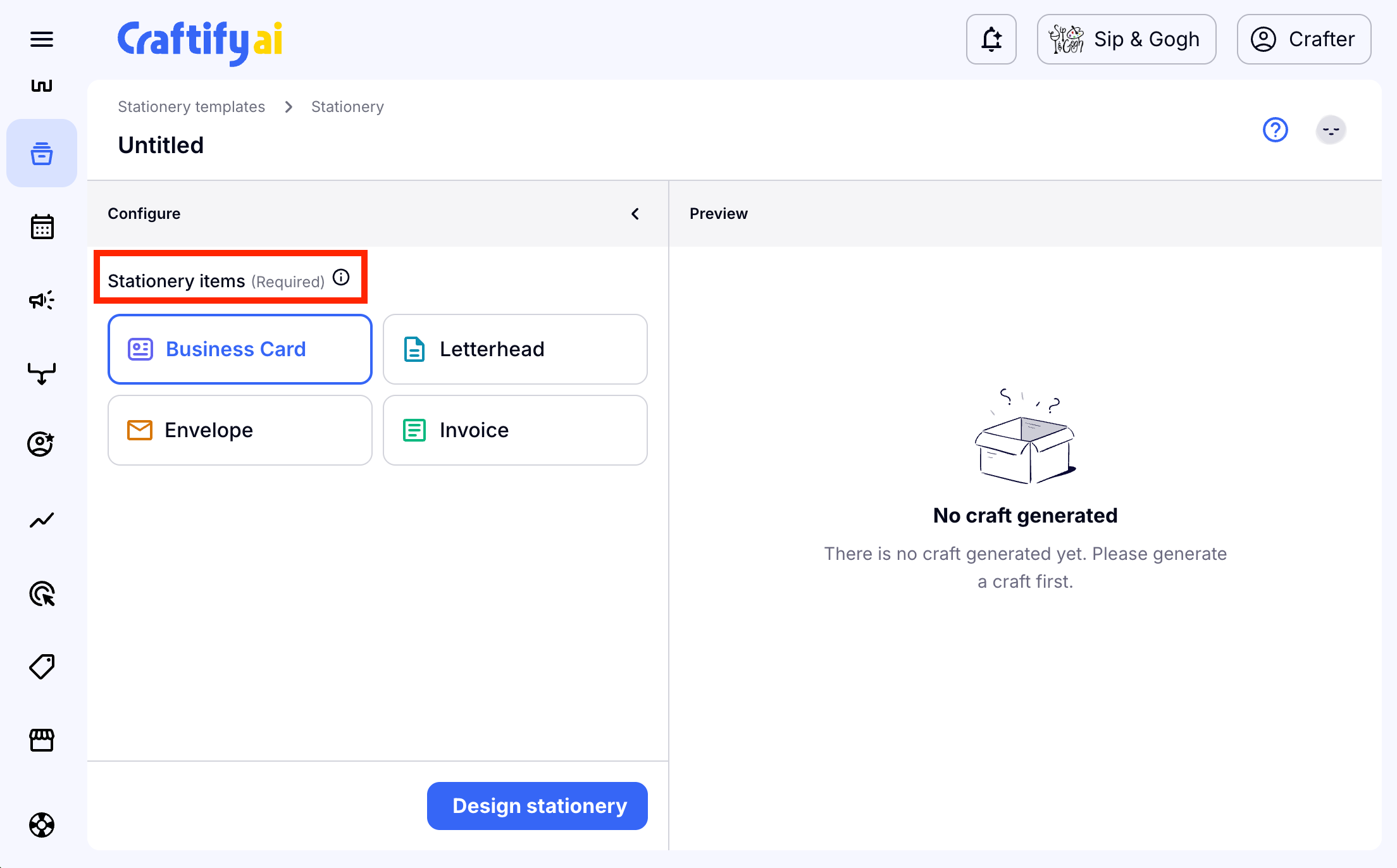Open the calendar sidebar icon
The width and height of the screenshot is (1397, 868).
[x=42, y=226]
